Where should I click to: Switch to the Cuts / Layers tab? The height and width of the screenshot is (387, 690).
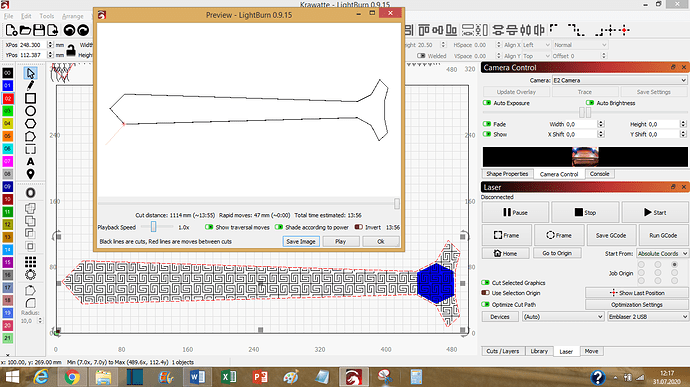pyautogui.click(x=503, y=351)
